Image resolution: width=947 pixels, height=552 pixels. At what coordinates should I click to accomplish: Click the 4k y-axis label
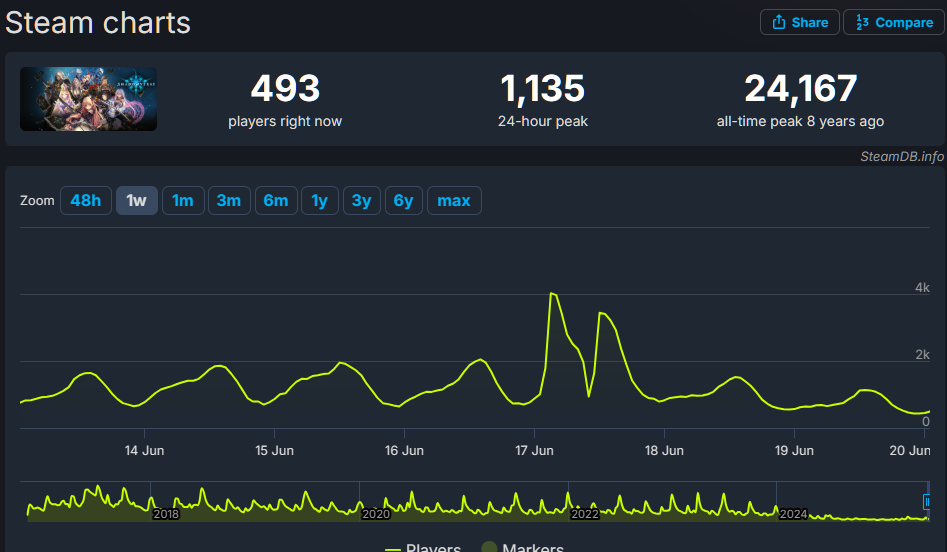coord(922,287)
